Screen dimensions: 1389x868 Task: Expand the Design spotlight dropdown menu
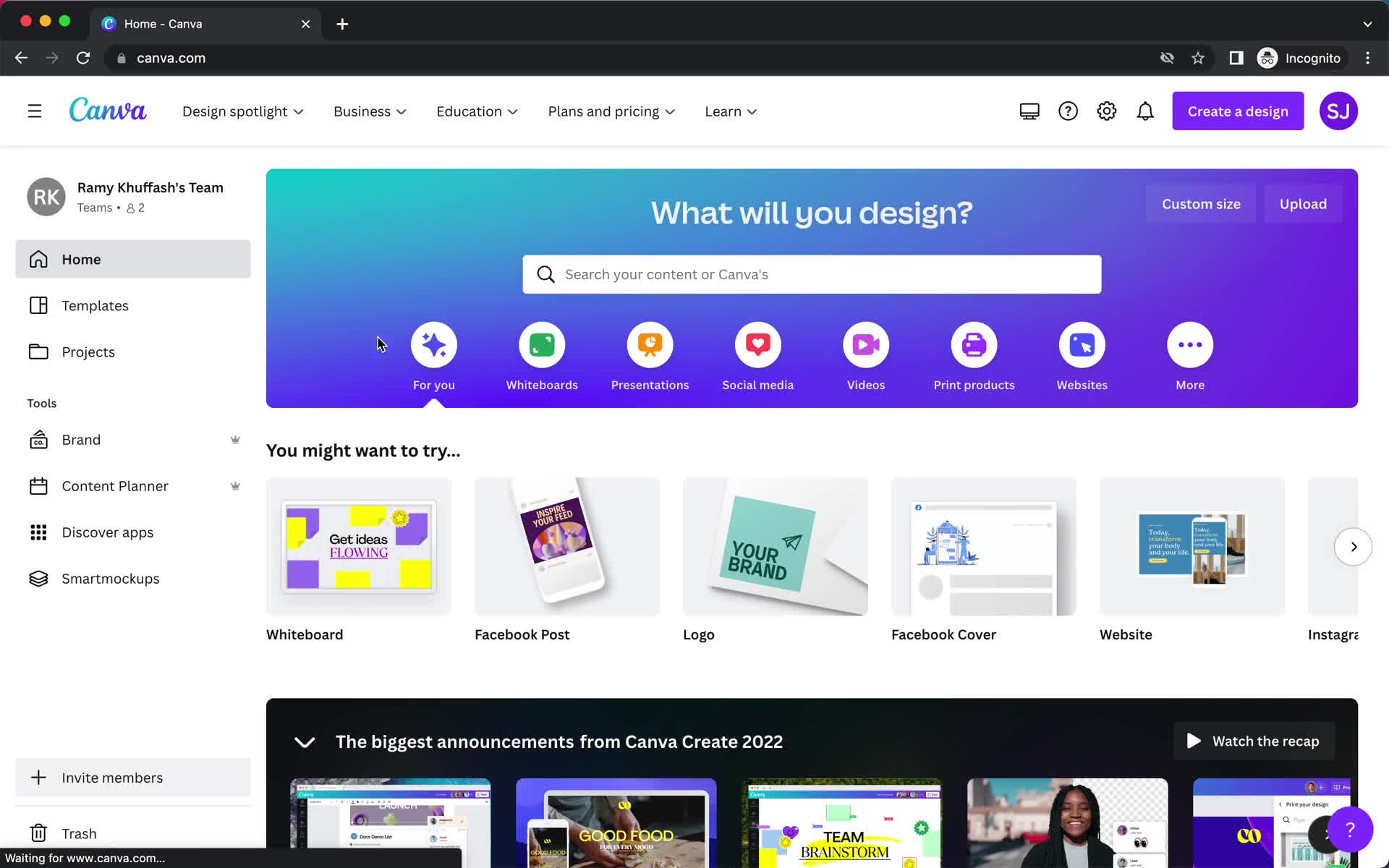tap(242, 111)
